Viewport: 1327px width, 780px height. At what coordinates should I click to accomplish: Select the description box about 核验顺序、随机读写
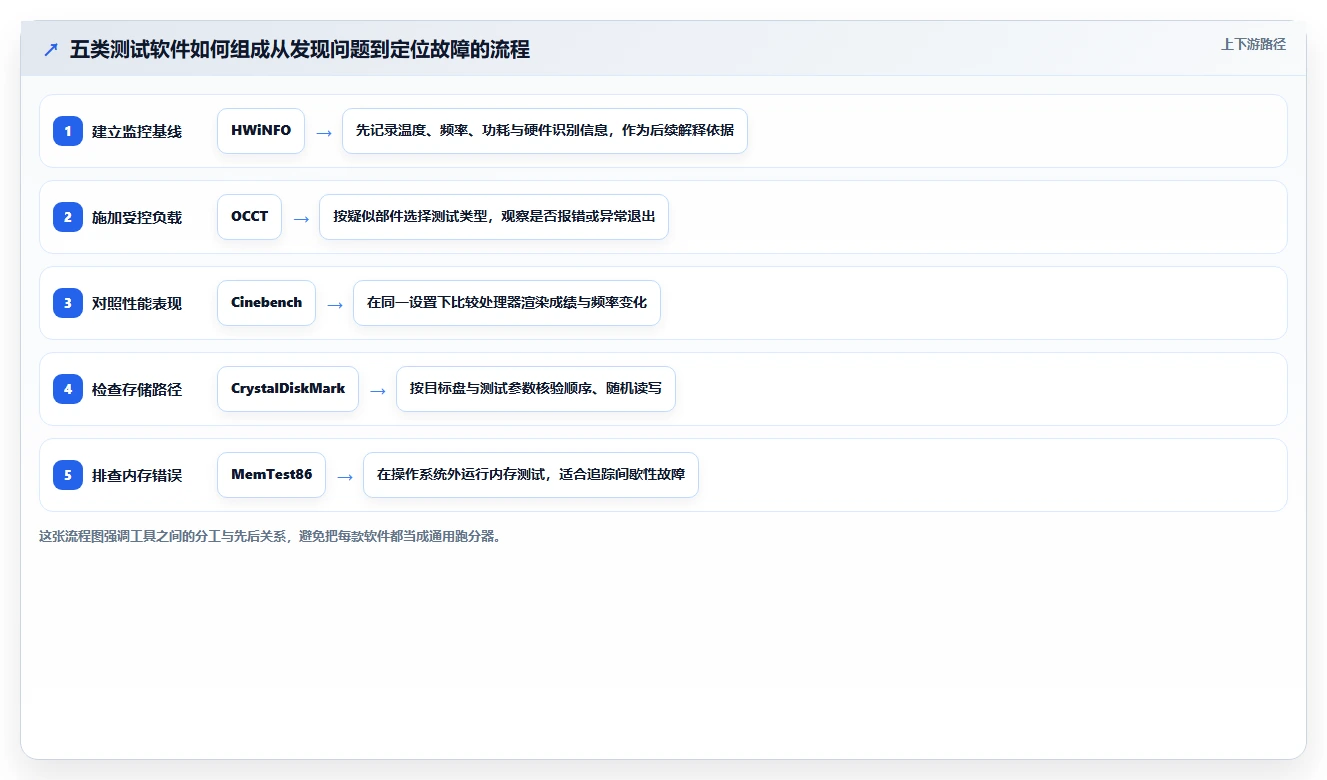pos(536,389)
